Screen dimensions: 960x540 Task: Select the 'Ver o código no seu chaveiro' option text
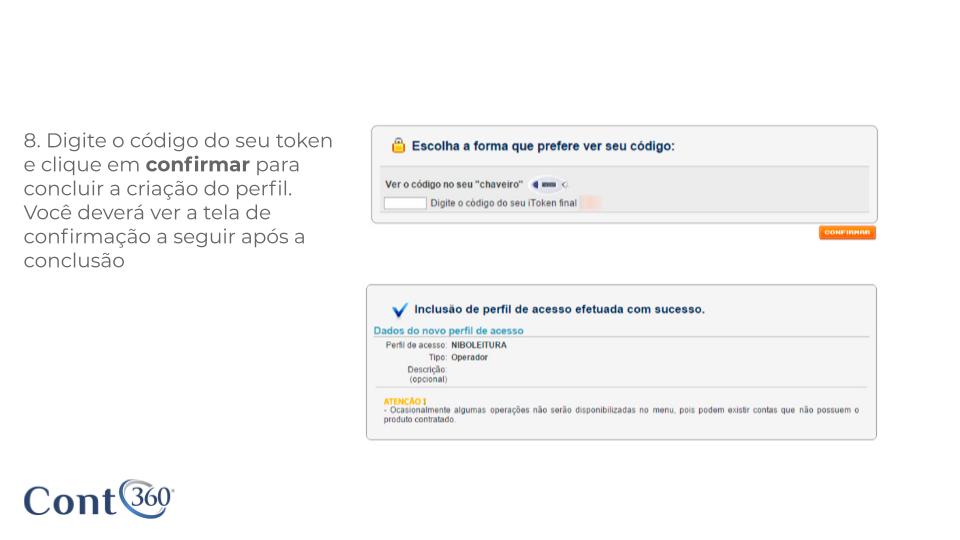pos(455,184)
